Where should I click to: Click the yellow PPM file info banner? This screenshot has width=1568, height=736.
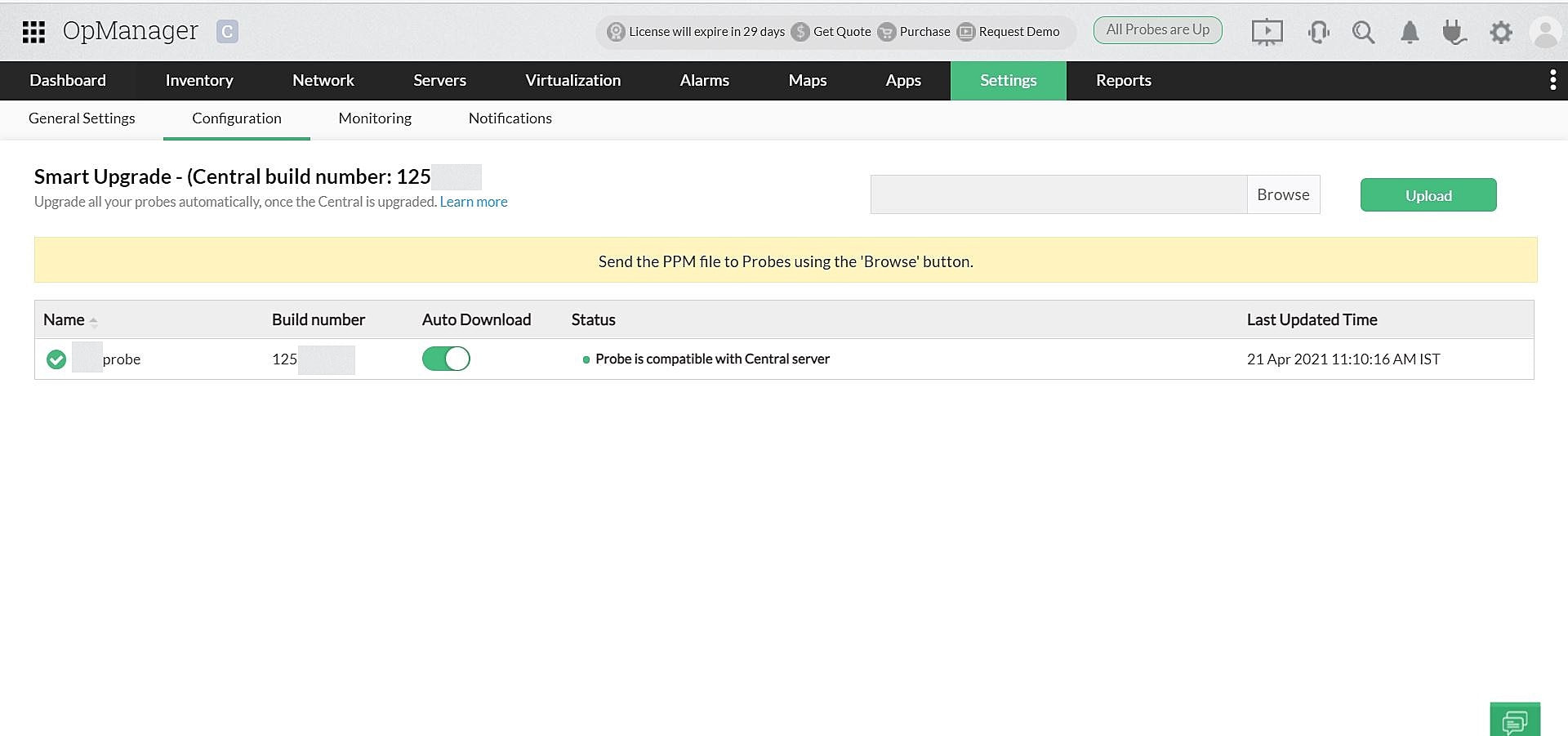click(x=786, y=260)
